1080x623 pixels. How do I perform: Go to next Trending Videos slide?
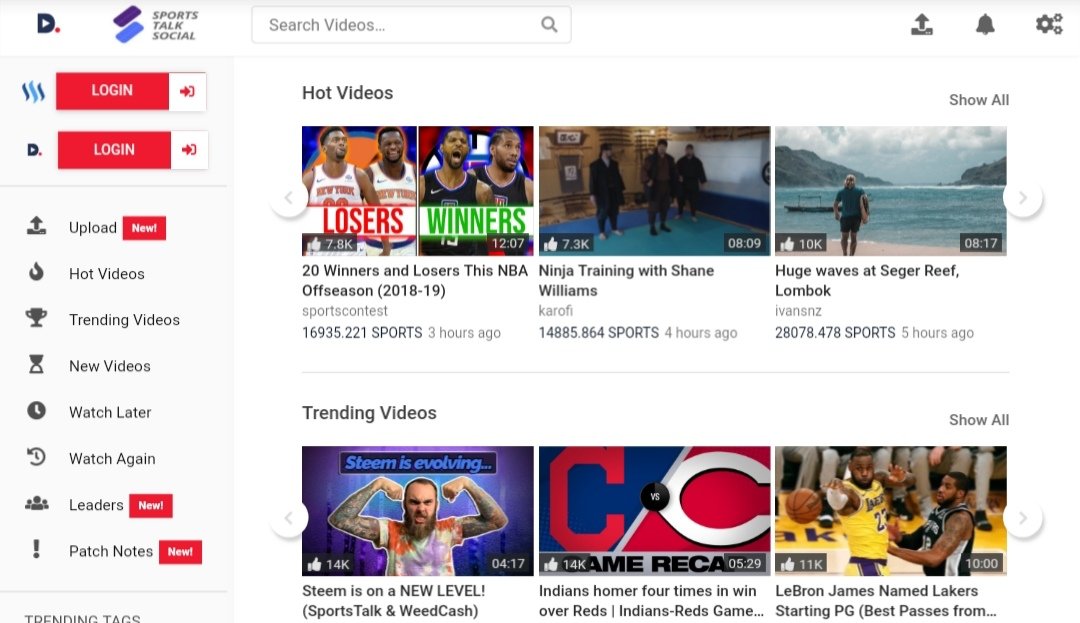click(x=1023, y=518)
